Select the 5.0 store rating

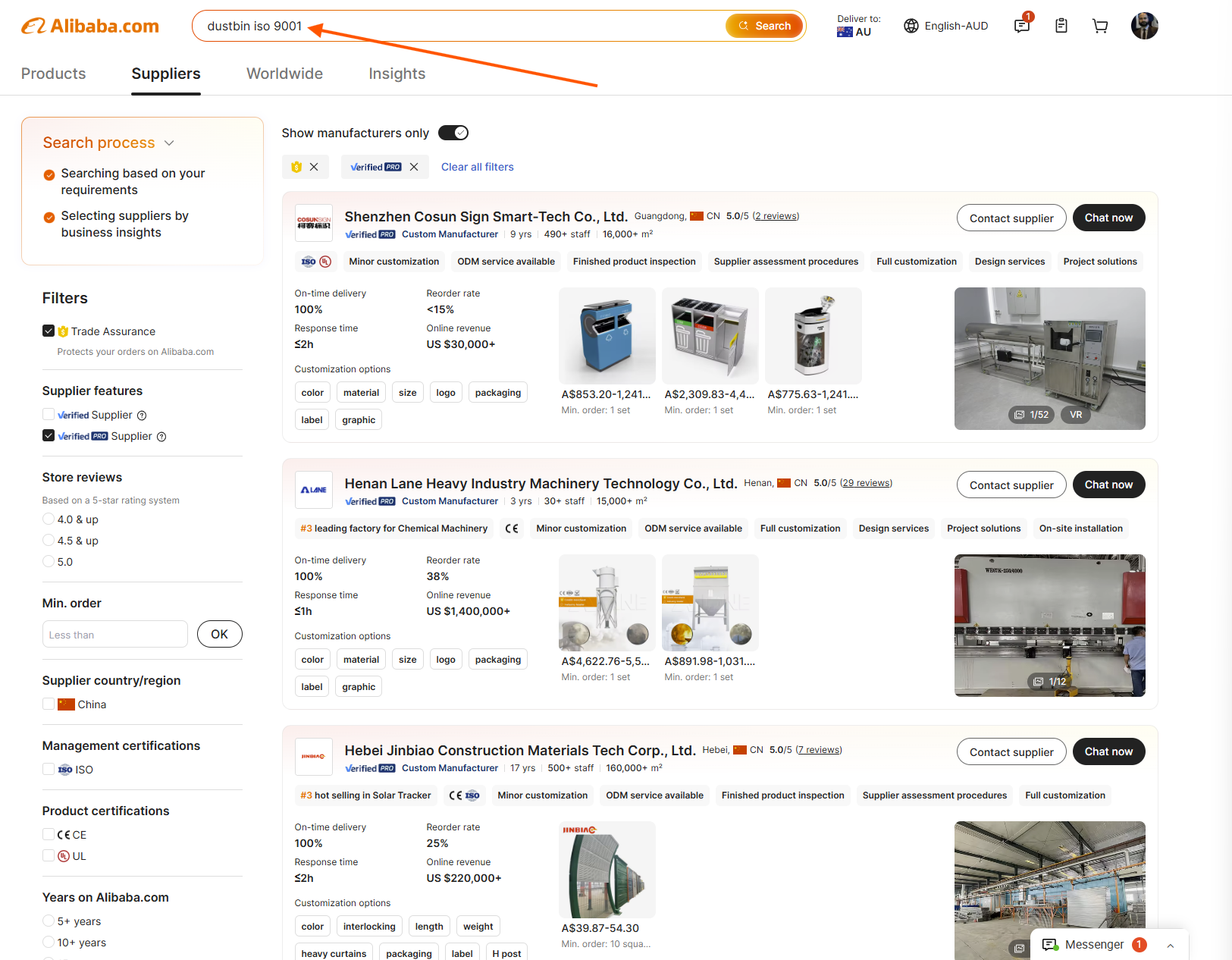[49, 561]
